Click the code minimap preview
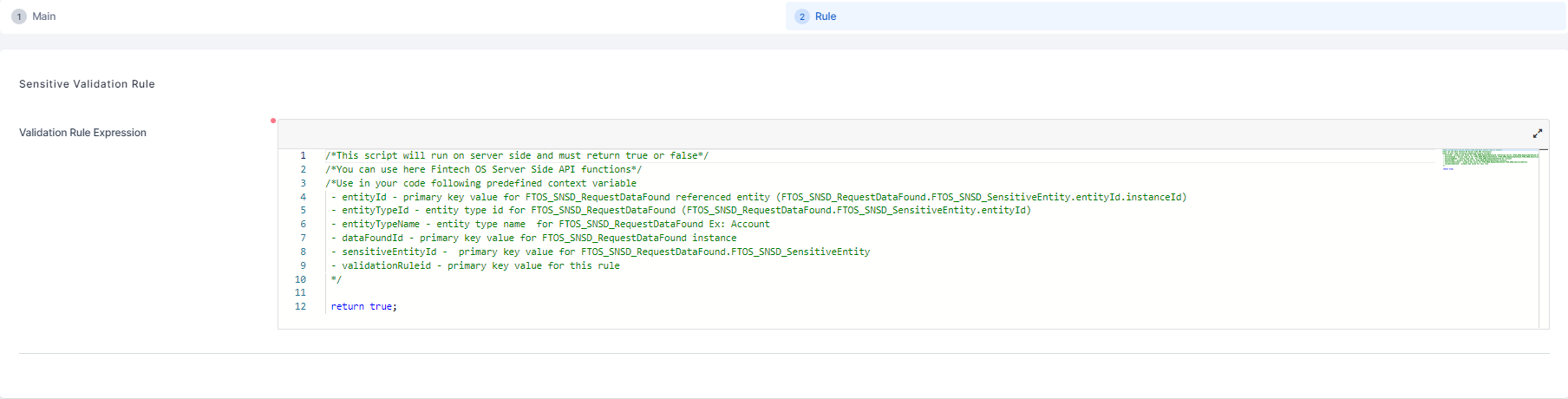Viewport: 1568px width, 399px height. (x=1489, y=159)
